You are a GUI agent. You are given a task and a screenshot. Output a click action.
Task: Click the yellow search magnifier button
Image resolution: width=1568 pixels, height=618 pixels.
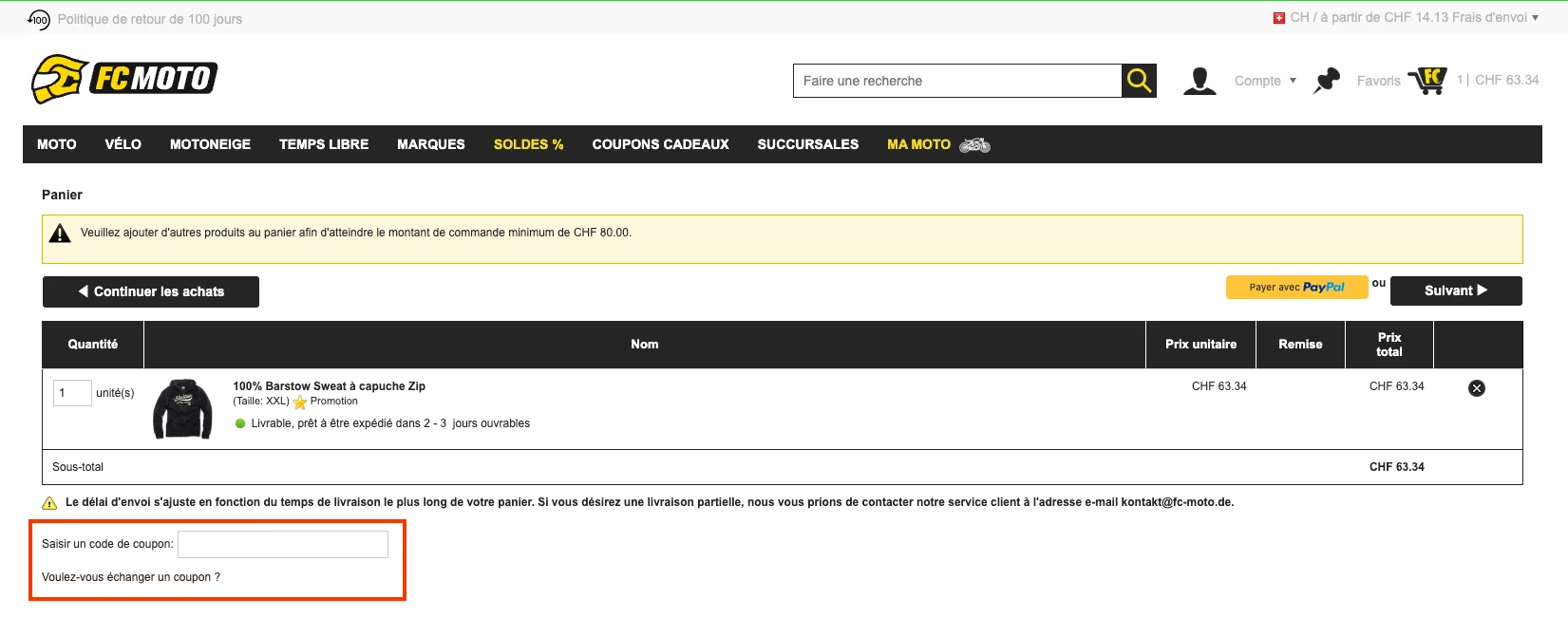point(1139,81)
